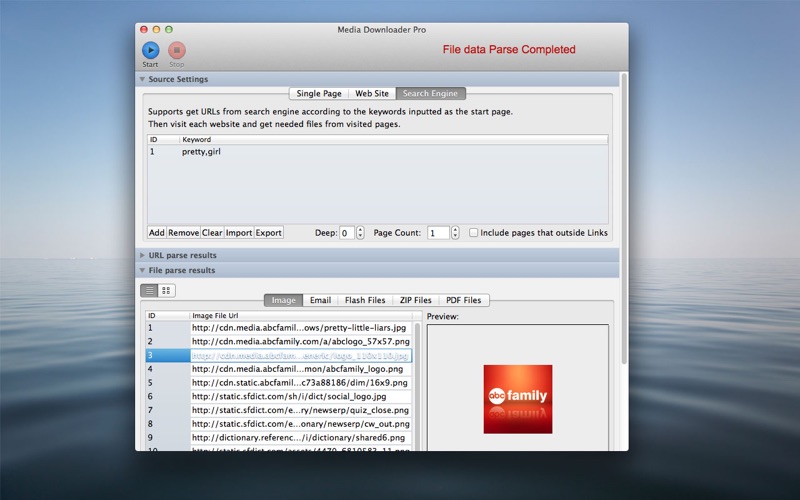
Task: Click the Remove keyword button
Action: coord(183,233)
